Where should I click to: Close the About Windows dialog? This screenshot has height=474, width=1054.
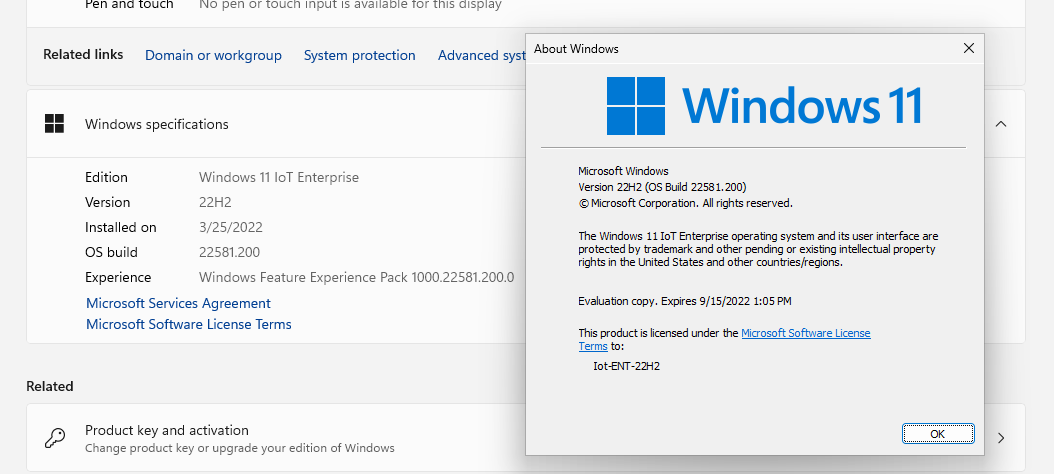(x=968, y=48)
